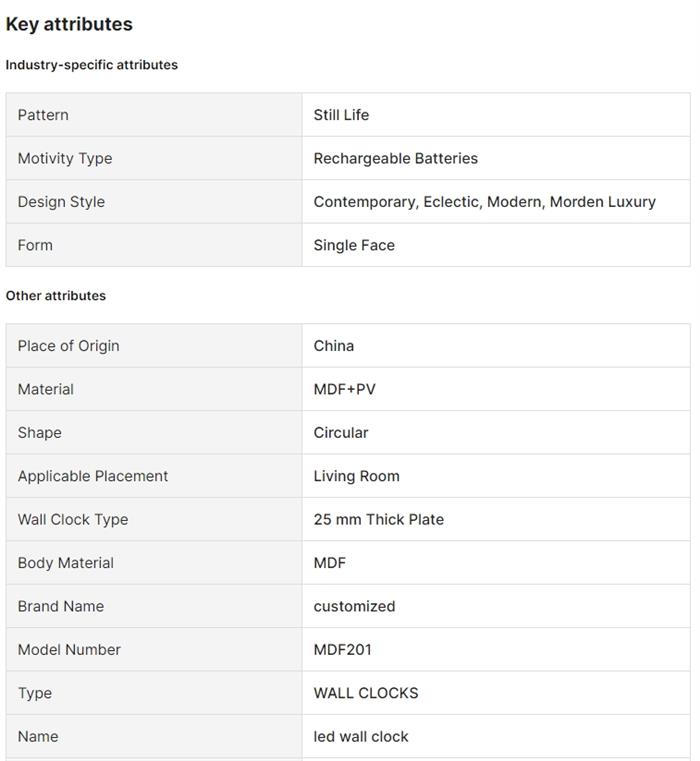Click the Place of Origin label
700x761 pixels.
click(x=68, y=346)
